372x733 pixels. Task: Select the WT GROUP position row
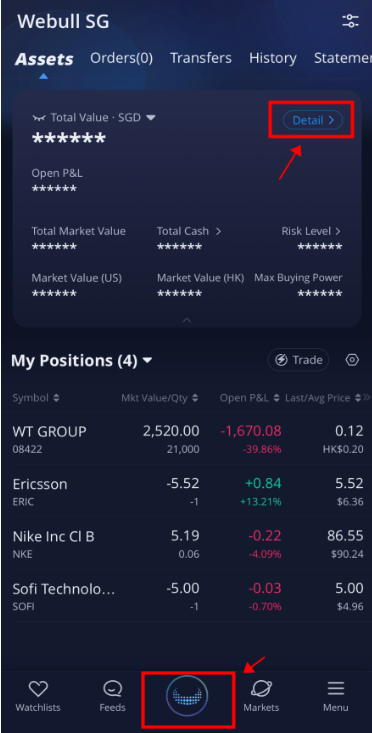(x=187, y=439)
